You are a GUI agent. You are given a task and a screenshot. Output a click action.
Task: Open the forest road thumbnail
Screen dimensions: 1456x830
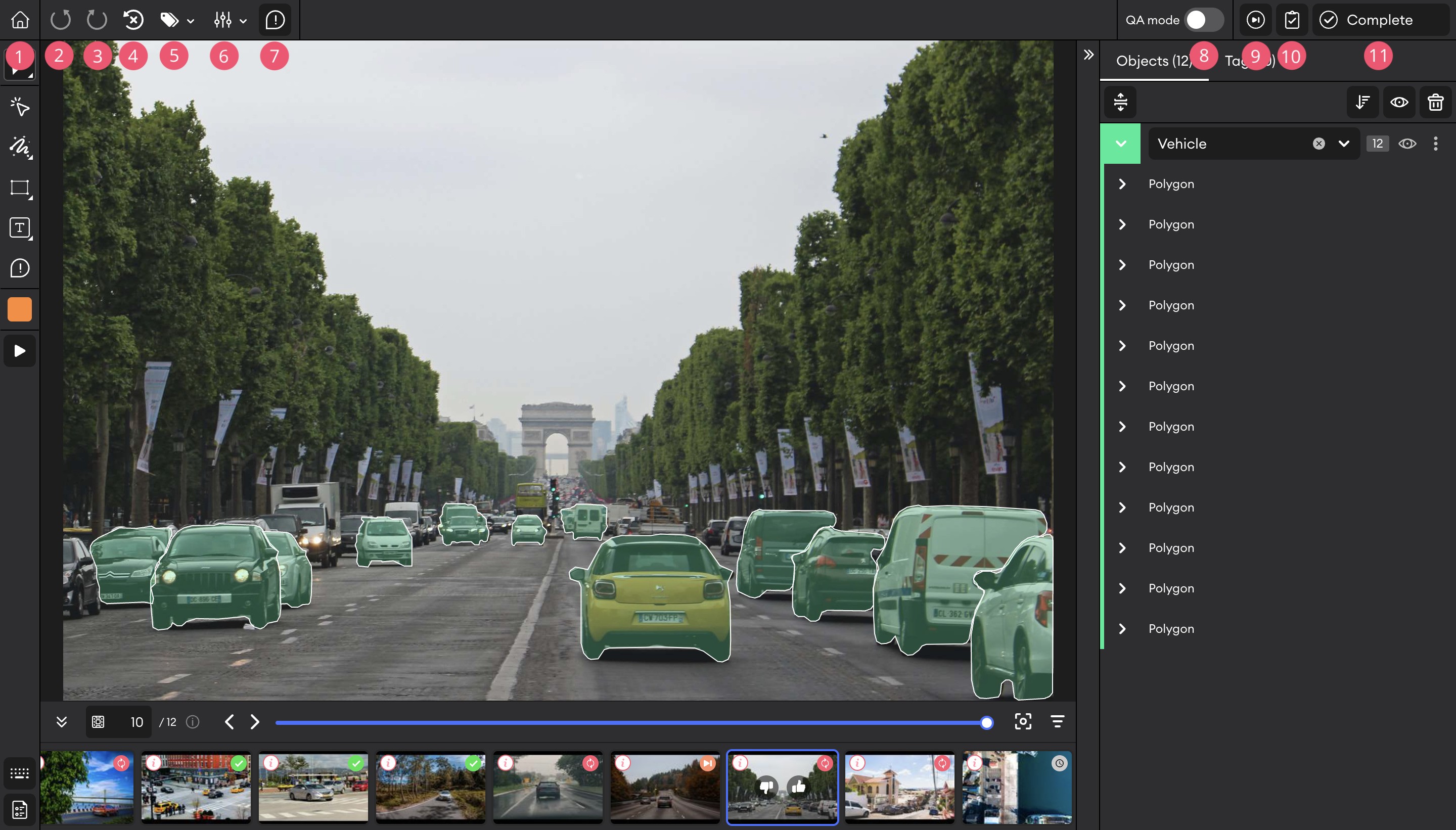point(431,787)
